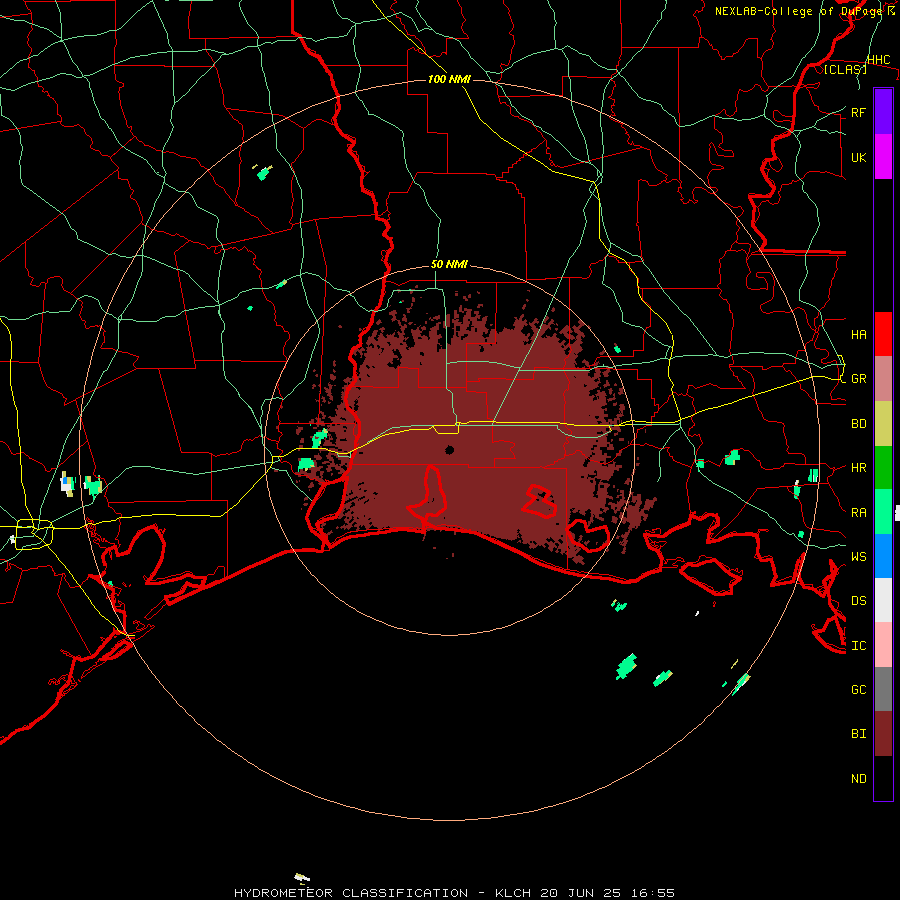Click the DS legend label

858,600
